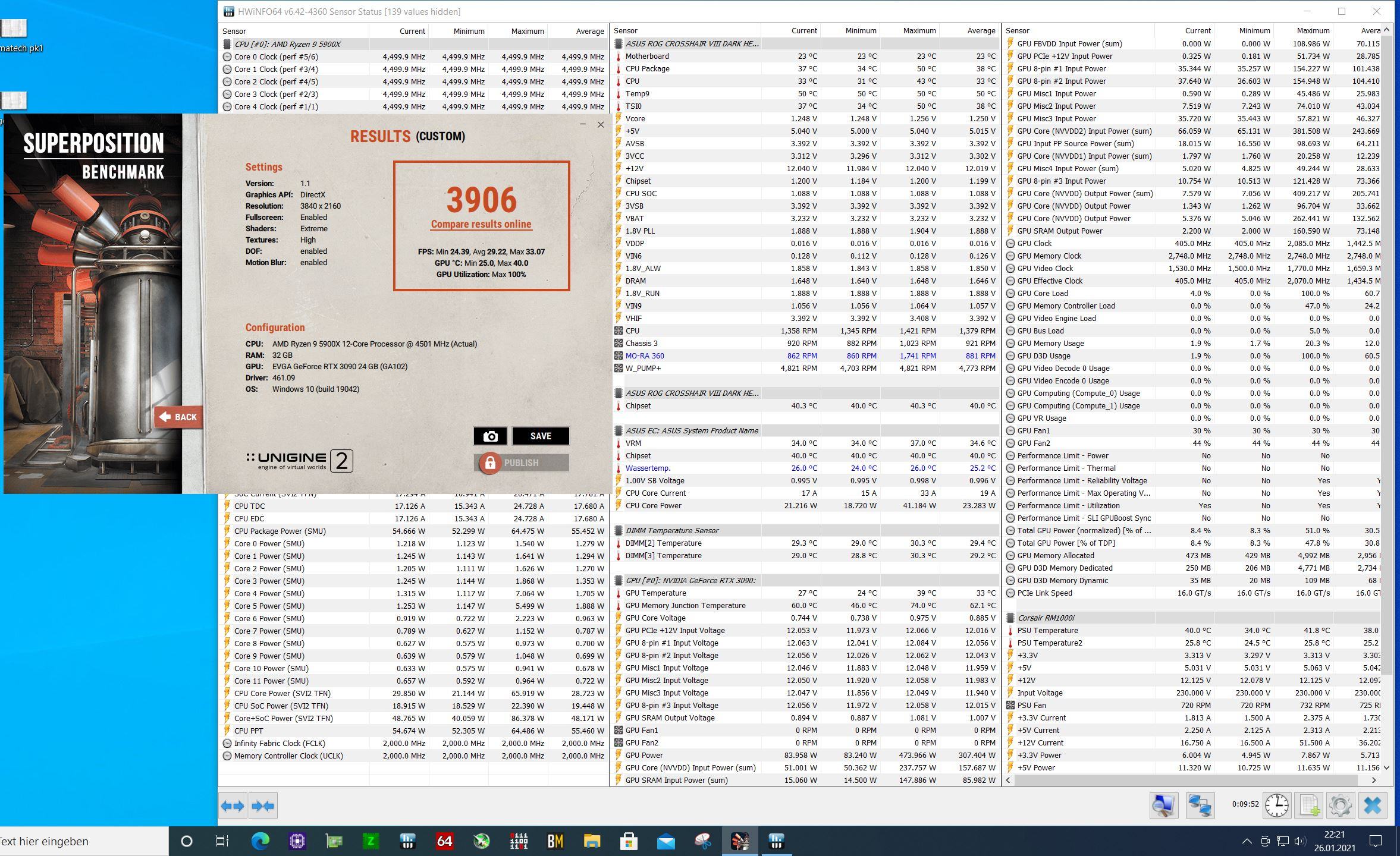
Task: Click the expand columns arrows button
Action: pos(233,806)
